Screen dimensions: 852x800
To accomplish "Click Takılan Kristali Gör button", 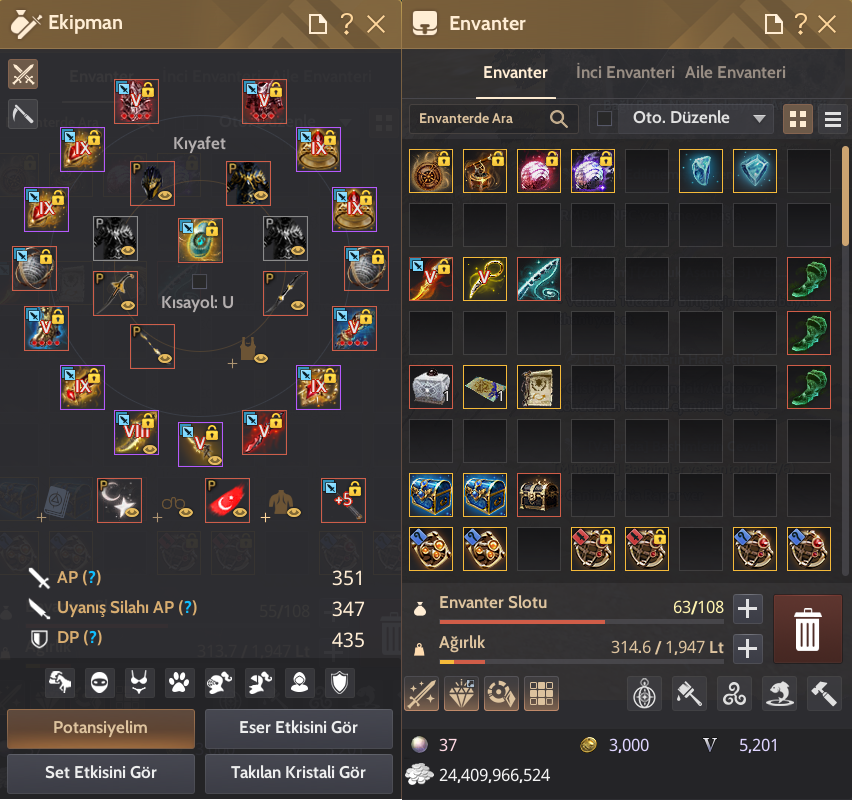I will [298, 773].
